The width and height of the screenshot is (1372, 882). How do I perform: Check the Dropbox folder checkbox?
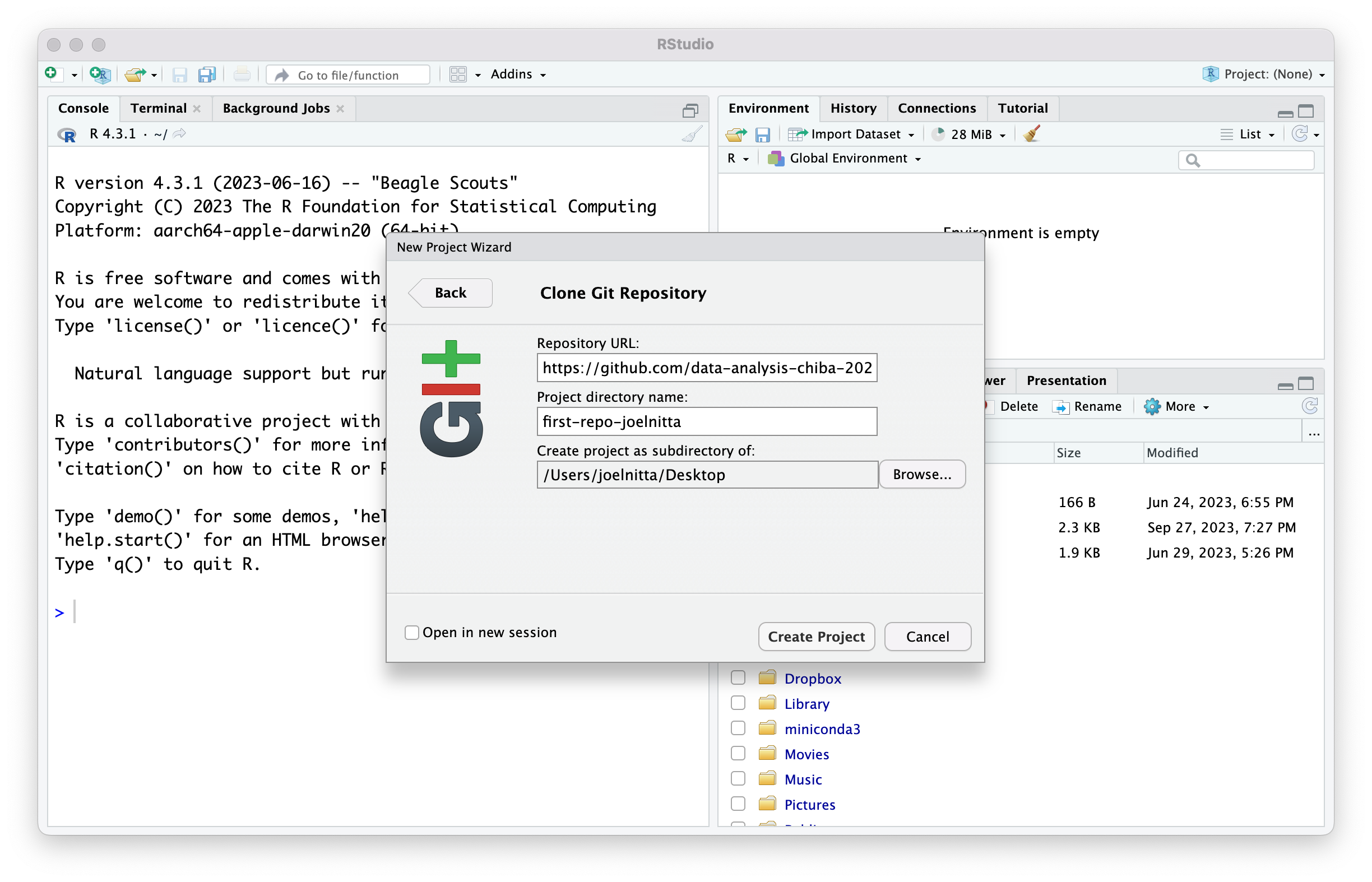(x=738, y=678)
